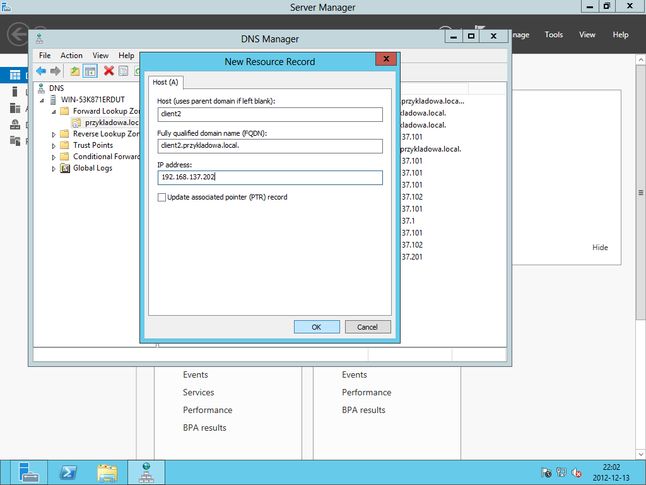The image size is (646, 485).
Task: Open File menu in DNS Manager
Action: pos(44,55)
